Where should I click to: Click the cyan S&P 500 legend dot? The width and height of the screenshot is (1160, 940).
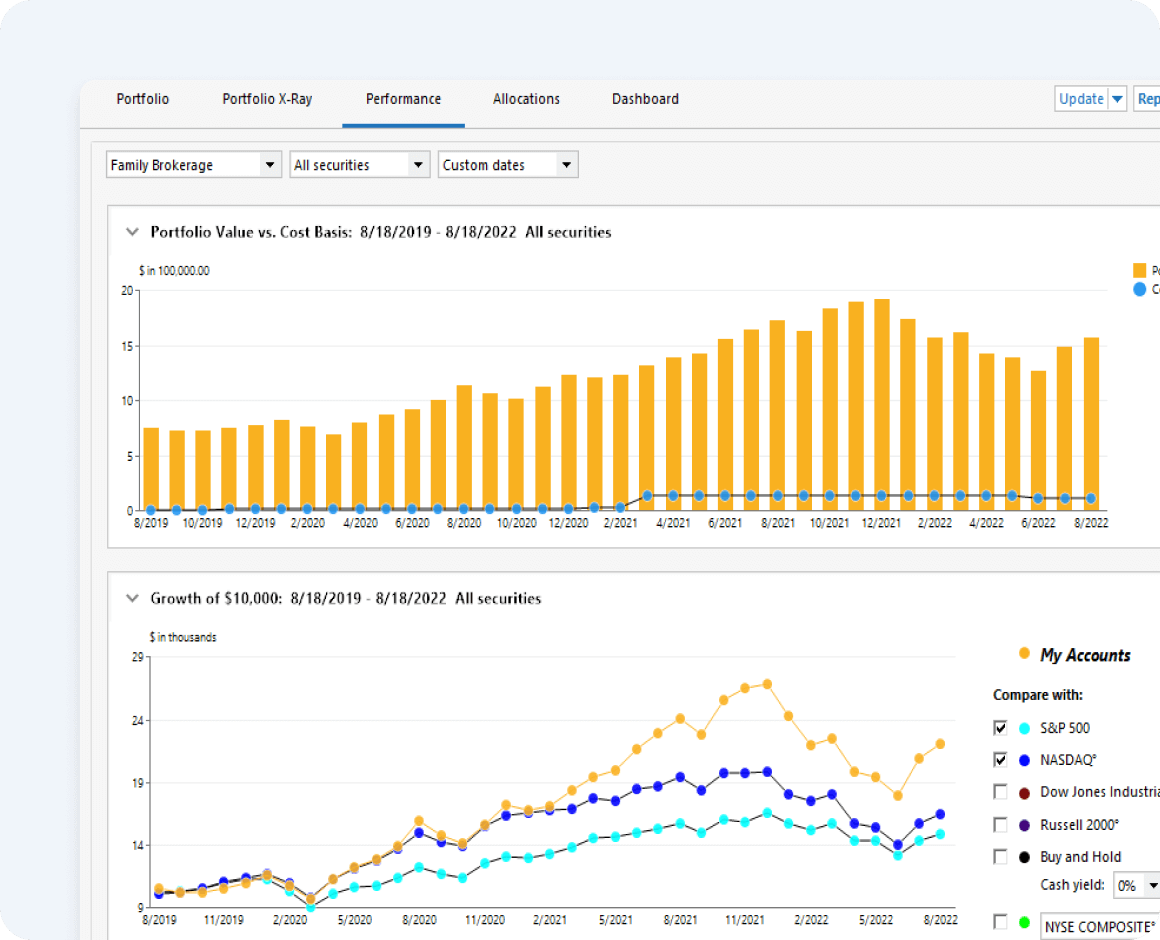point(1023,728)
